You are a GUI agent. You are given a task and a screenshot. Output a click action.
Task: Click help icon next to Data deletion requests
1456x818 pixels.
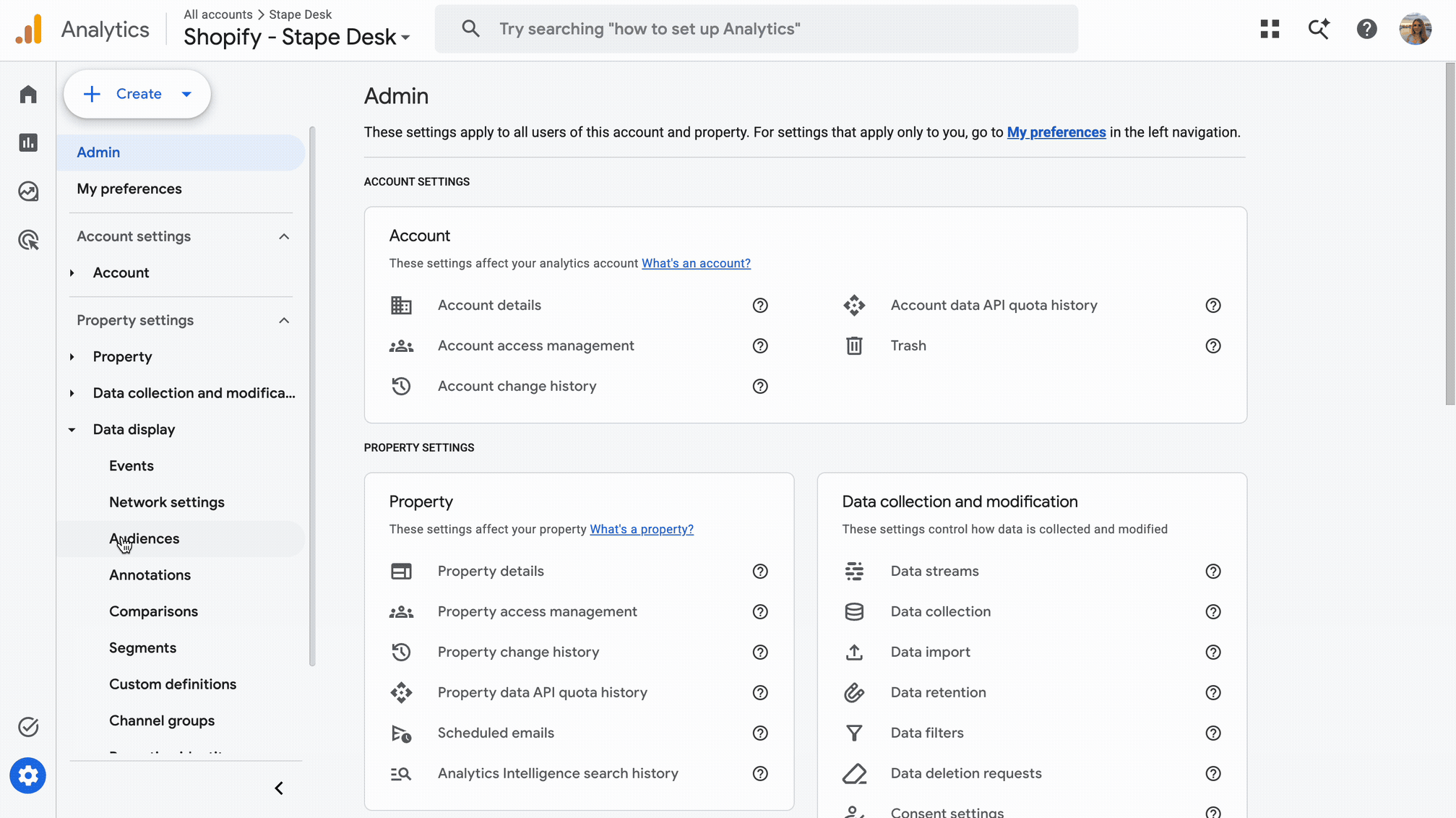pyautogui.click(x=1213, y=774)
